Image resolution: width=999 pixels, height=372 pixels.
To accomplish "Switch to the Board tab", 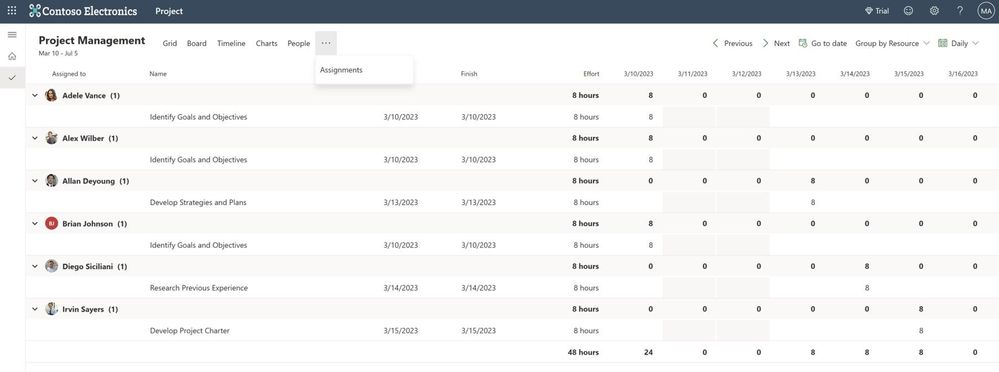I will click(196, 43).
